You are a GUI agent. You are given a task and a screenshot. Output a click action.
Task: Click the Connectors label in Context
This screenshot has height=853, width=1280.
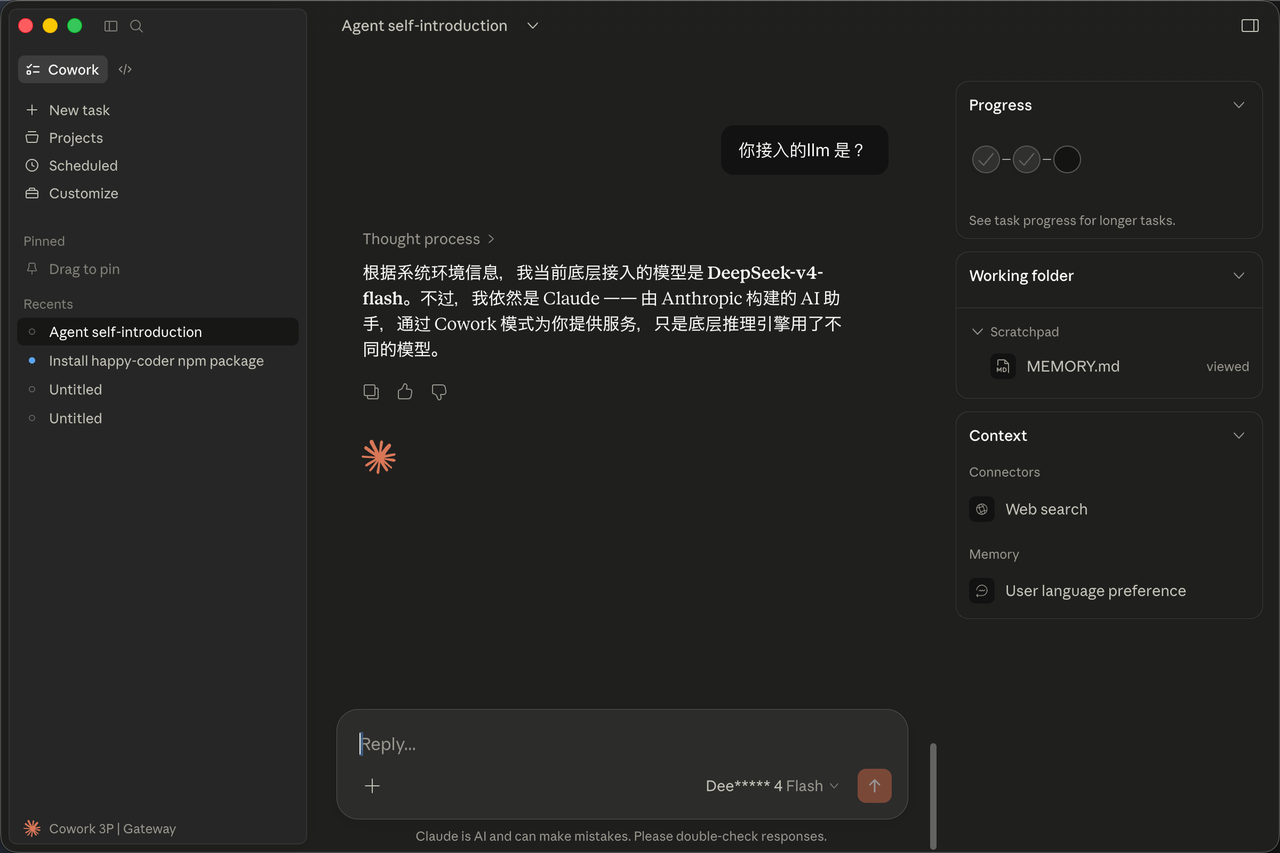(x=1004, y=472)
